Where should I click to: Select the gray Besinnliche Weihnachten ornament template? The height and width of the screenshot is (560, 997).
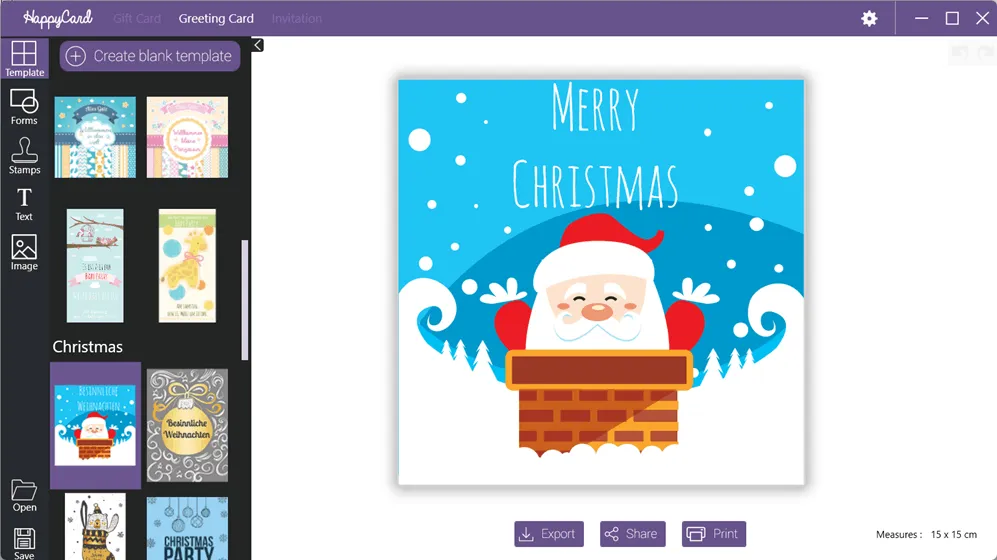188,425
